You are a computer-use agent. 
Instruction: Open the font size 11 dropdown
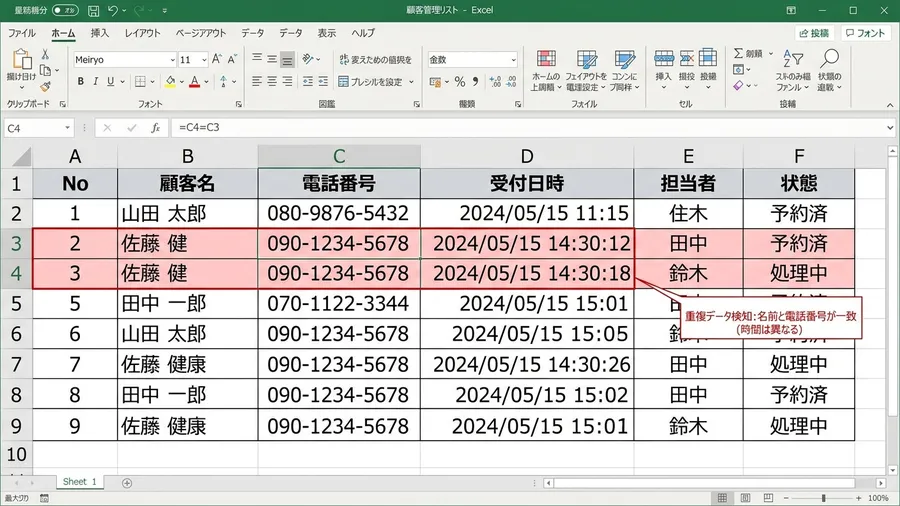pos(204,60)
